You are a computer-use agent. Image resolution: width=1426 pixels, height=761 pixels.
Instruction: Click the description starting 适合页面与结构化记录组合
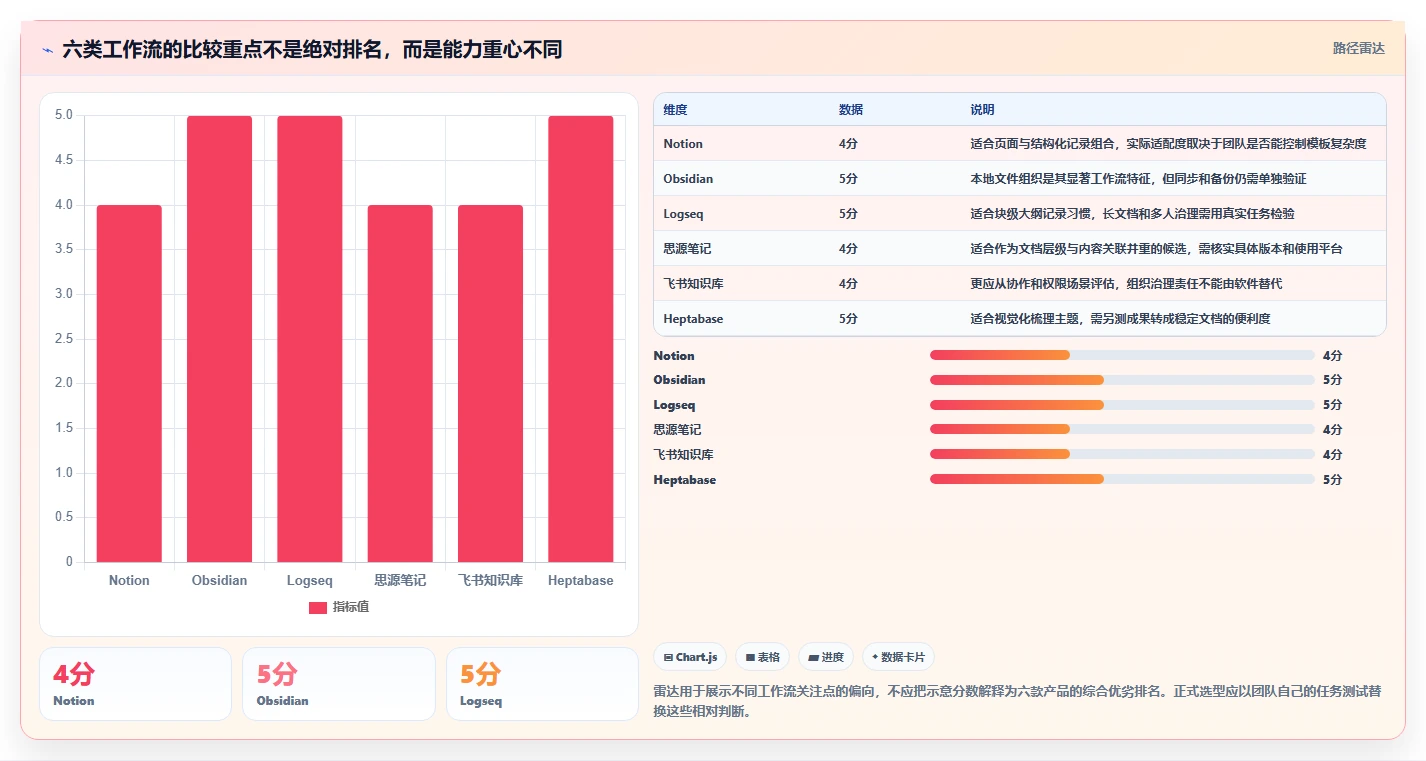click(x=1168, y=144)
